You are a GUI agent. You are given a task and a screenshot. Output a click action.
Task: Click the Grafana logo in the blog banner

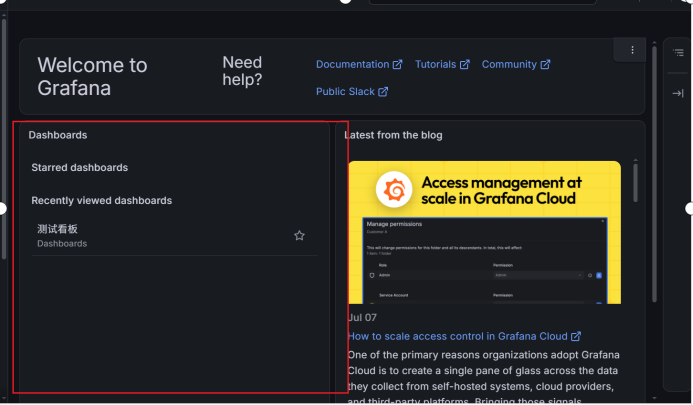[x=394, y=190]
